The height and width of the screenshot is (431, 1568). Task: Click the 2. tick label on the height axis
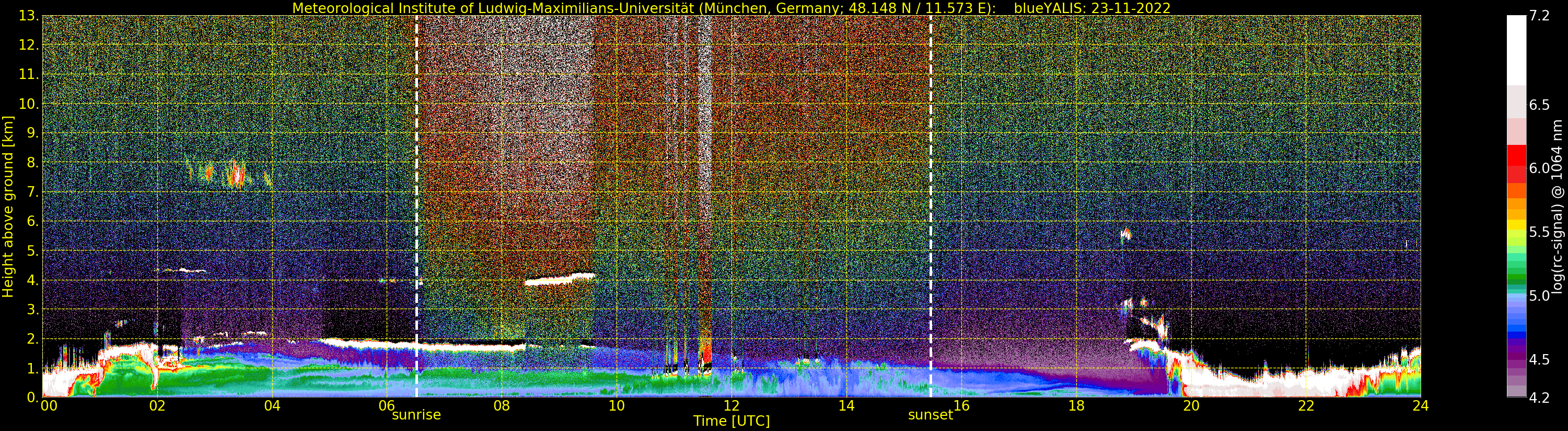point(33,338)
